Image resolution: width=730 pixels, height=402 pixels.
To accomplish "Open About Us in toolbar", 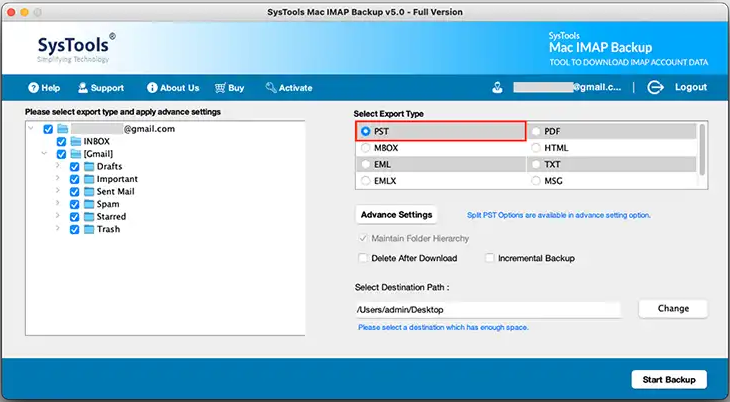I will 173,88.
